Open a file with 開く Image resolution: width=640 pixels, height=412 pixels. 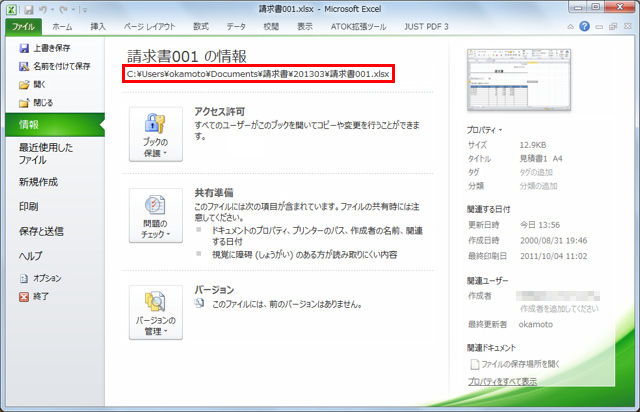pyautogui.click(x=33, y=85)
